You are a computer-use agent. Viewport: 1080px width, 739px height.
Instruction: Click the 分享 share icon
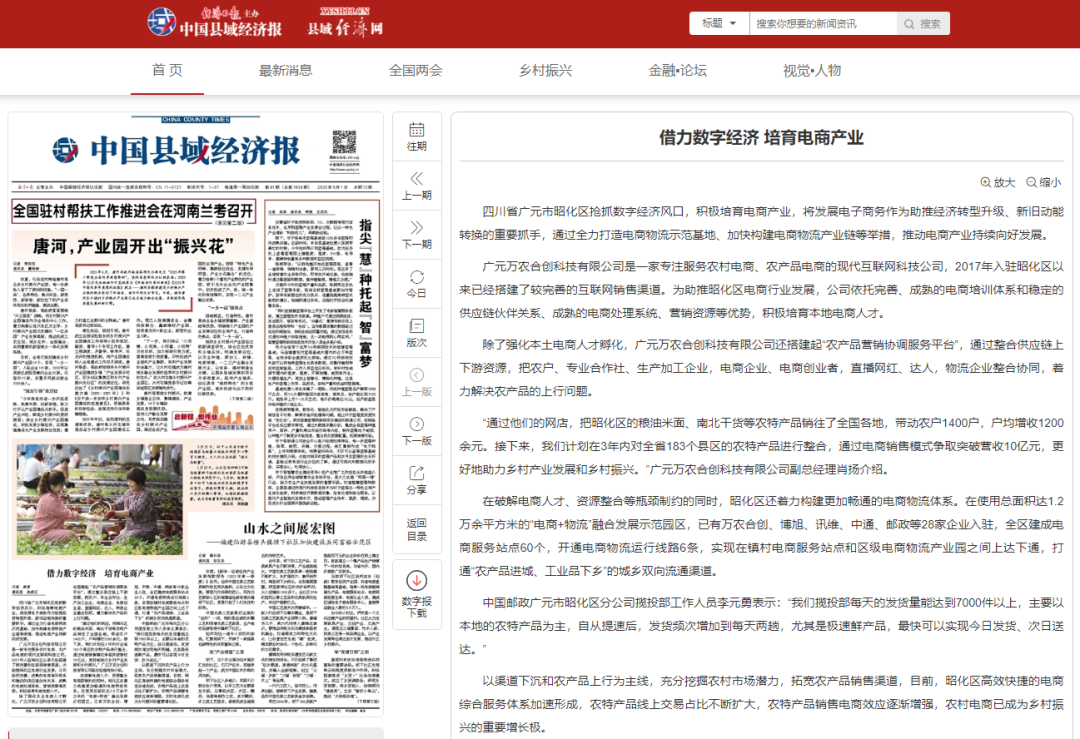[x=417, y=481]
